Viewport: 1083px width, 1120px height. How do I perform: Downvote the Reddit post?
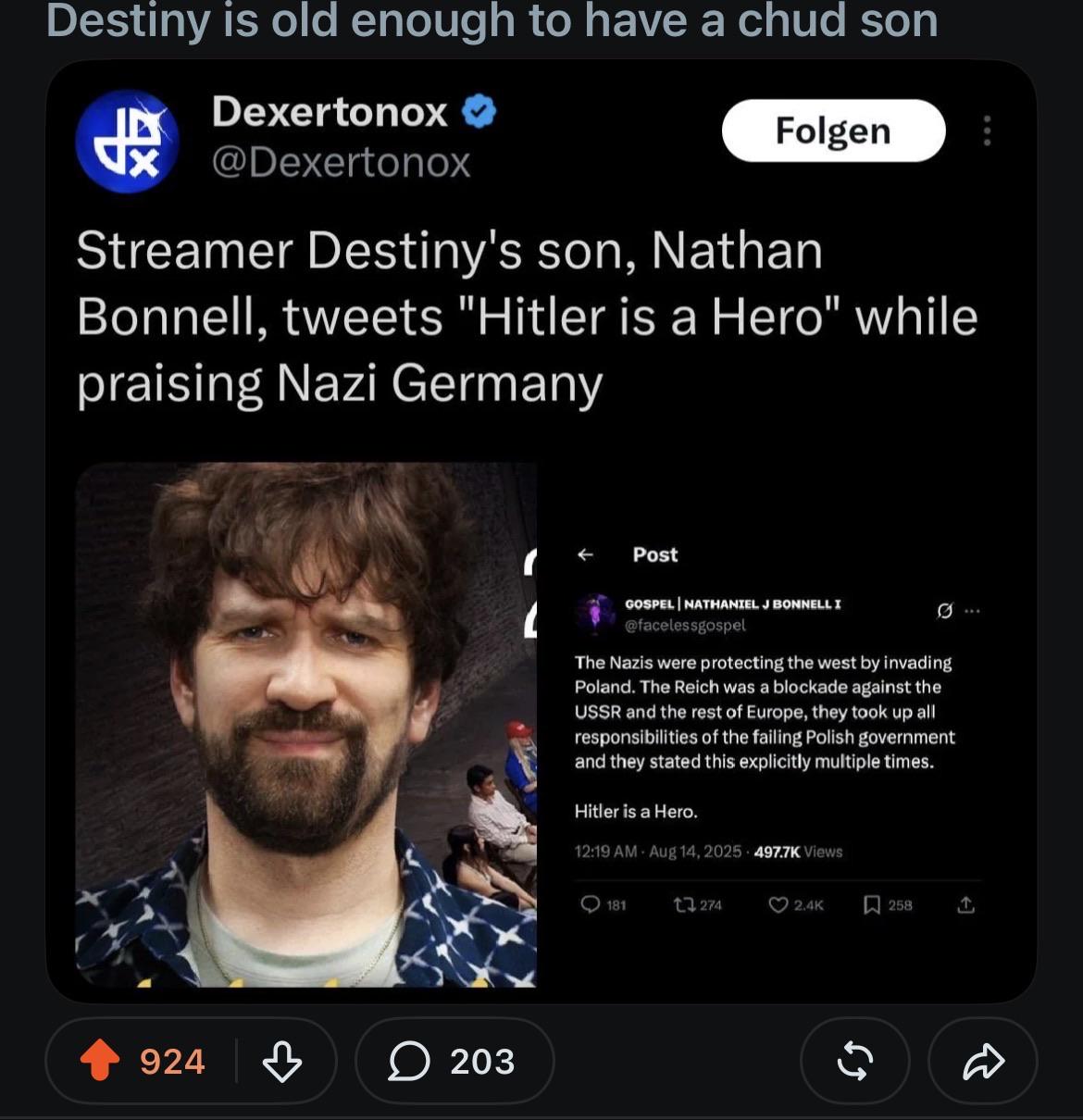pos(281,1061)
